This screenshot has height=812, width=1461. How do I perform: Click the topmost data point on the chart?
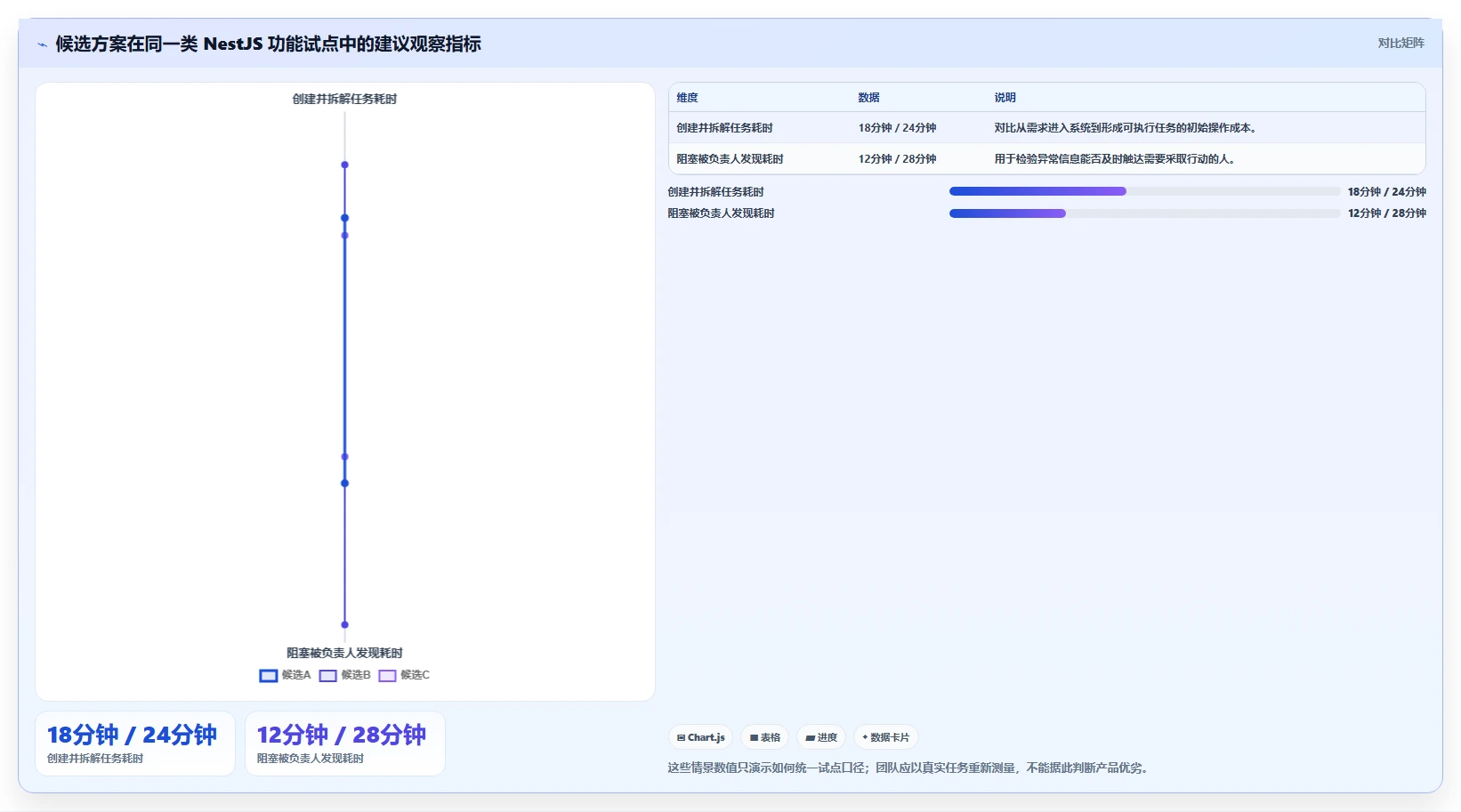point(344,165)
